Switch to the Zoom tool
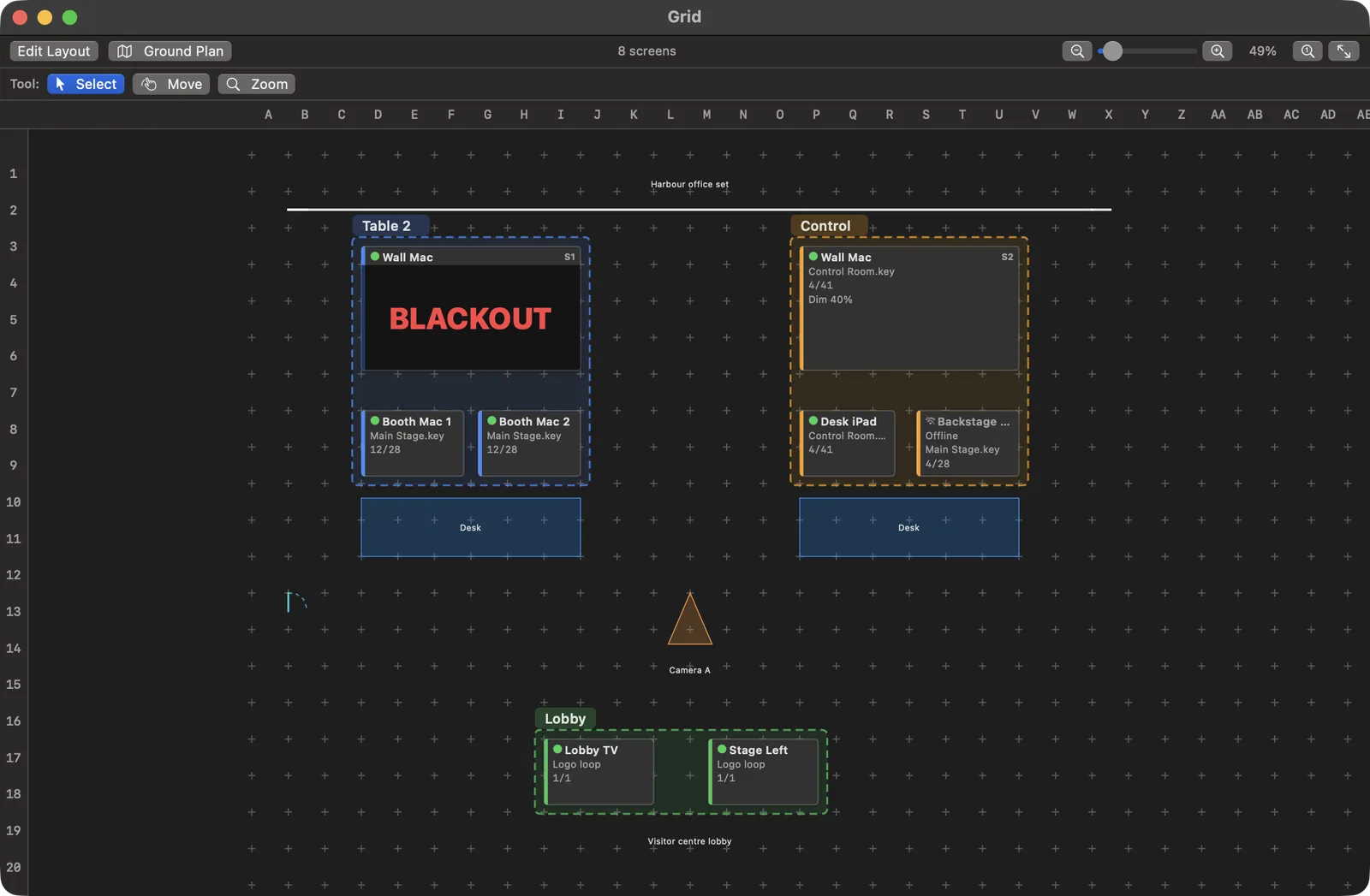Viewport: 1370px width, 896px height. 257,84
